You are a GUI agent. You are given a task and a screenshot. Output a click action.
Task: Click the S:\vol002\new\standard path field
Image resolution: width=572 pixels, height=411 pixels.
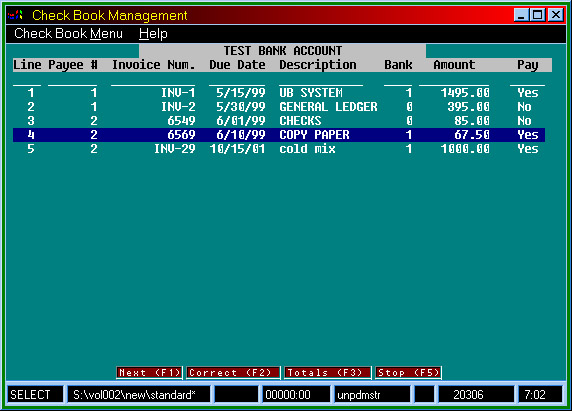(139, 395)
